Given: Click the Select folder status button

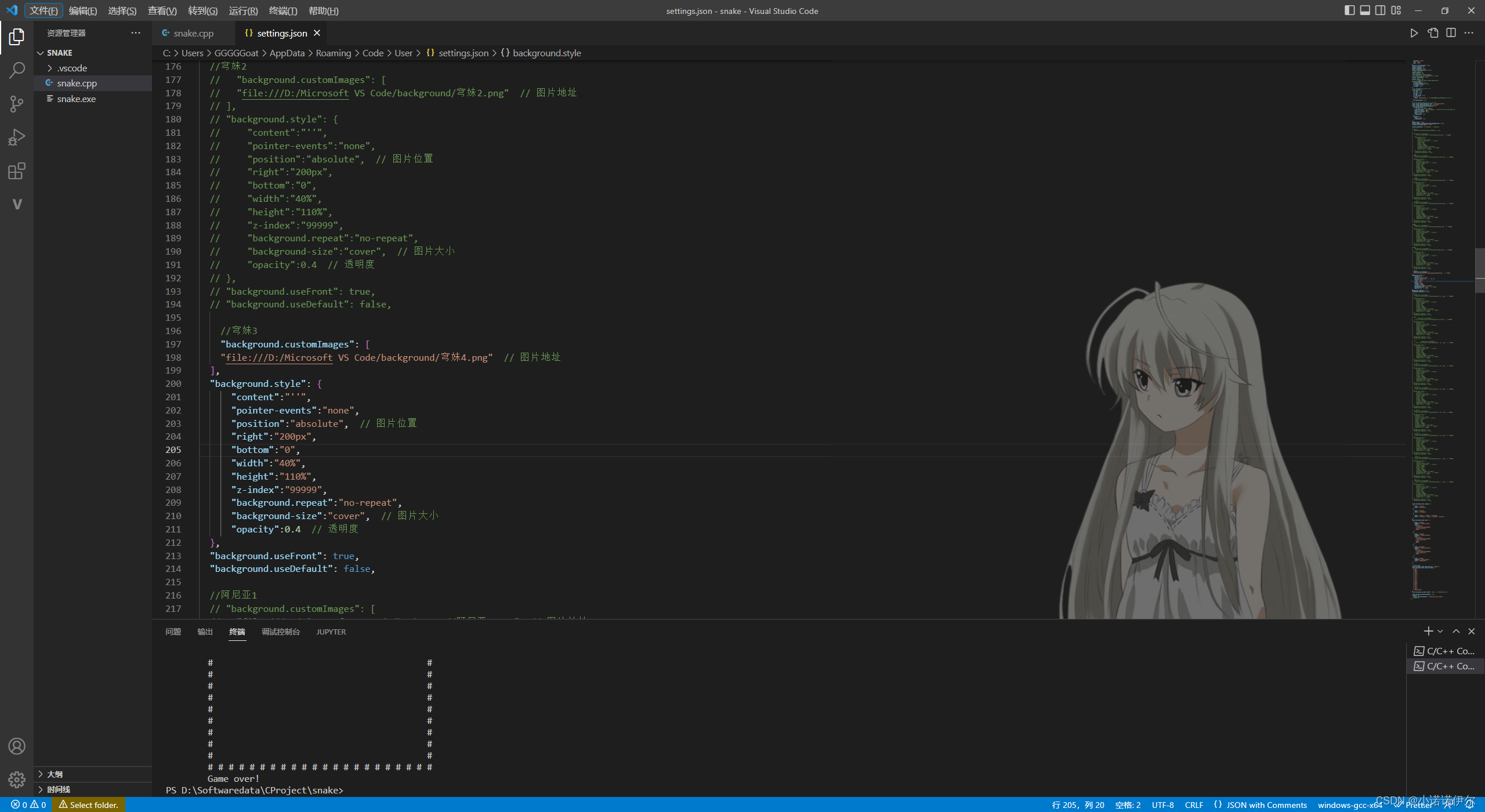Looking at the screenshot, I should (x=89, y=805).
